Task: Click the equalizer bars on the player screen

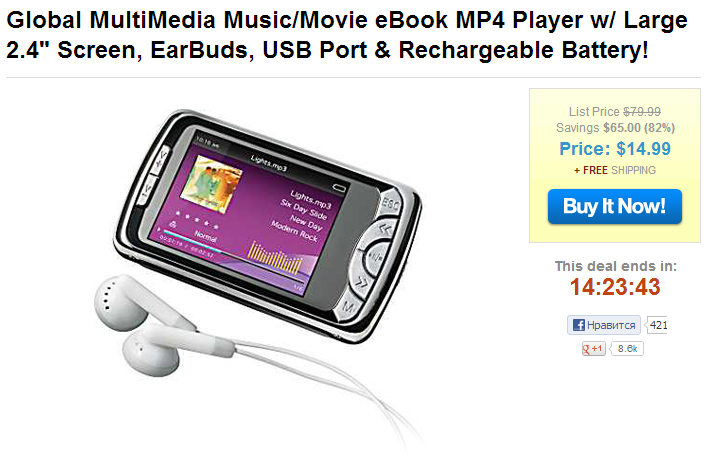Action: click(275, 258)
